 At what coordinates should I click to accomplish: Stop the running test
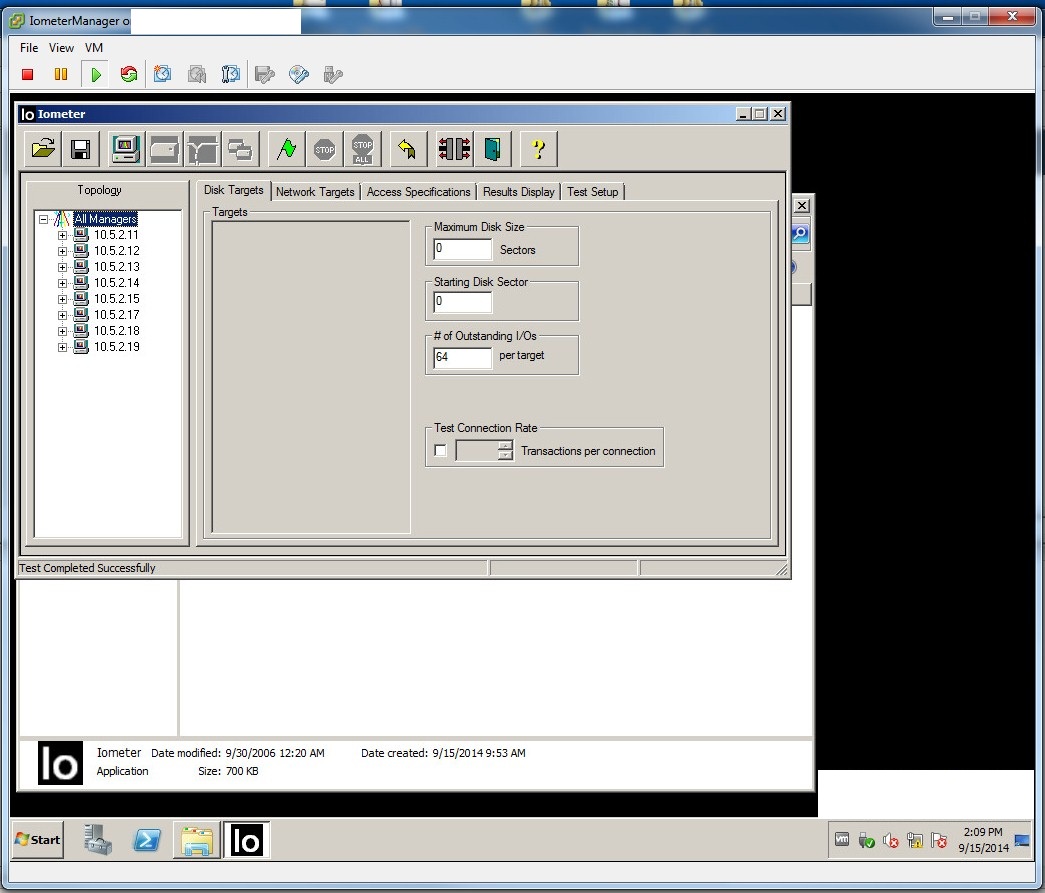pyautogui.click(x=324, y=148)
